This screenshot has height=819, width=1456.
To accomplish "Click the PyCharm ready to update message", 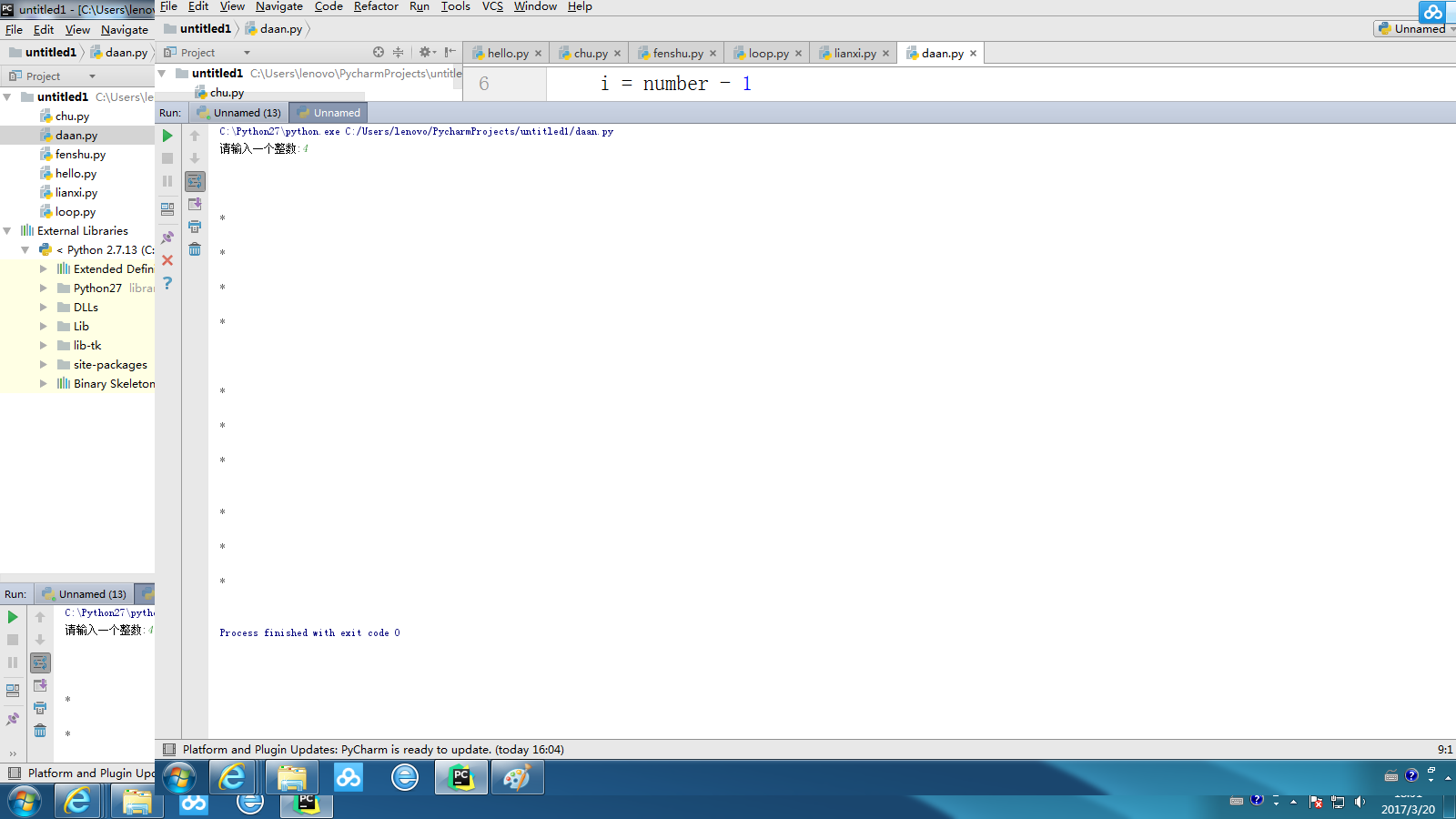I will tap(373, 750).
